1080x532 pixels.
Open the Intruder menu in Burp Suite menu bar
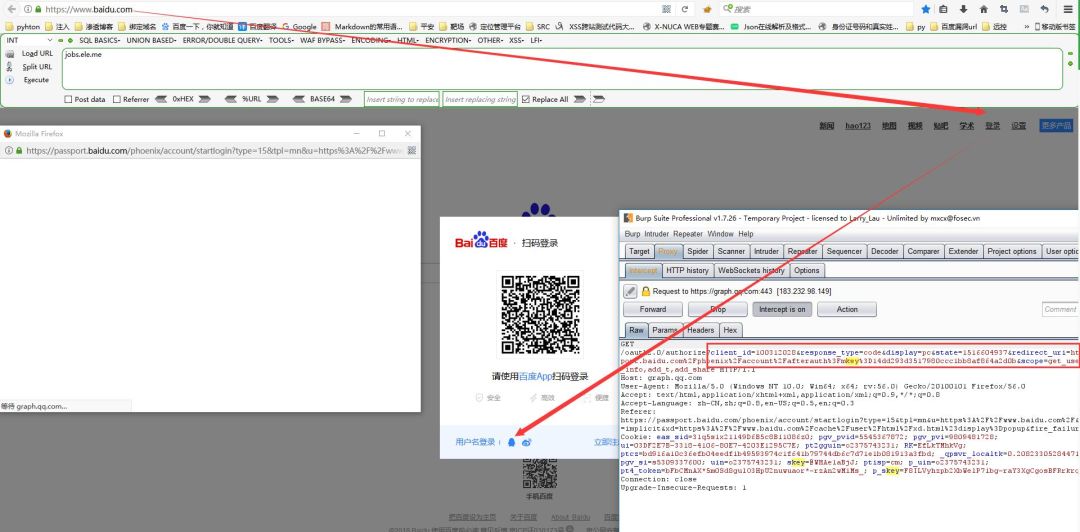(x=656, y=234)
